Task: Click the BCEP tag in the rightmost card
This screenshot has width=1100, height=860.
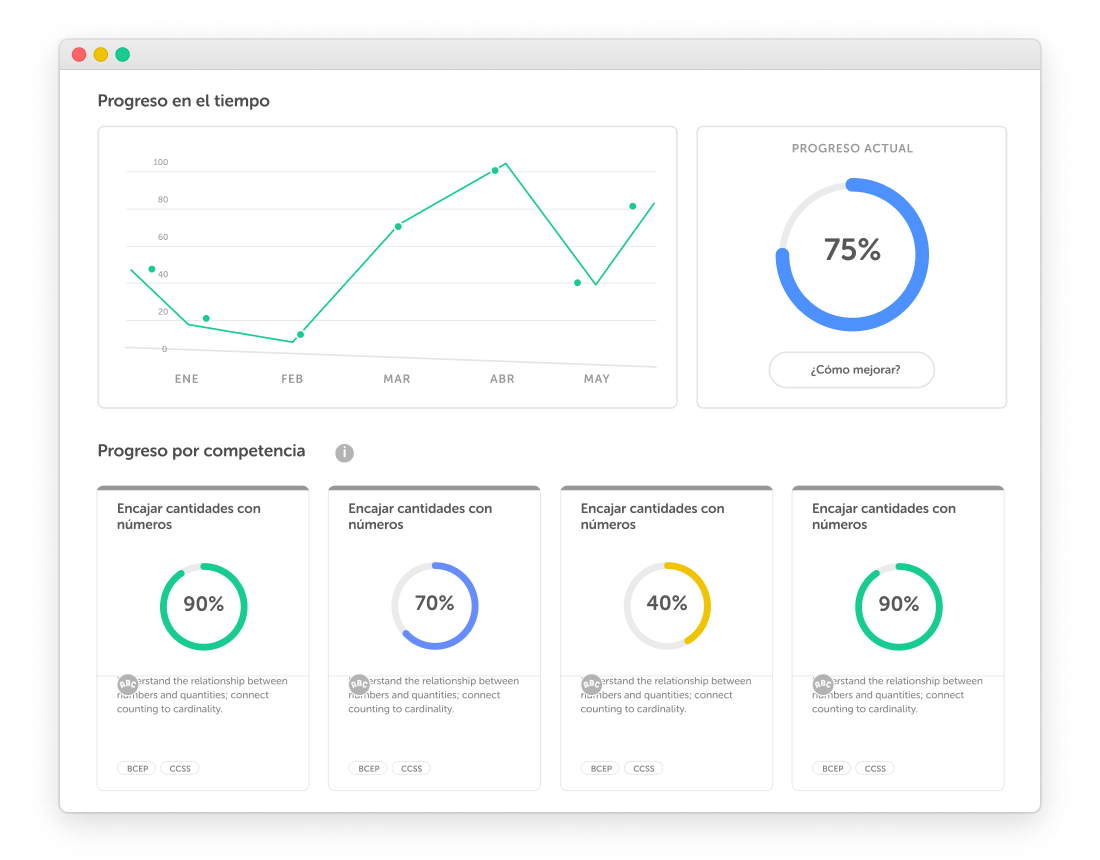Action: (832, 768)
